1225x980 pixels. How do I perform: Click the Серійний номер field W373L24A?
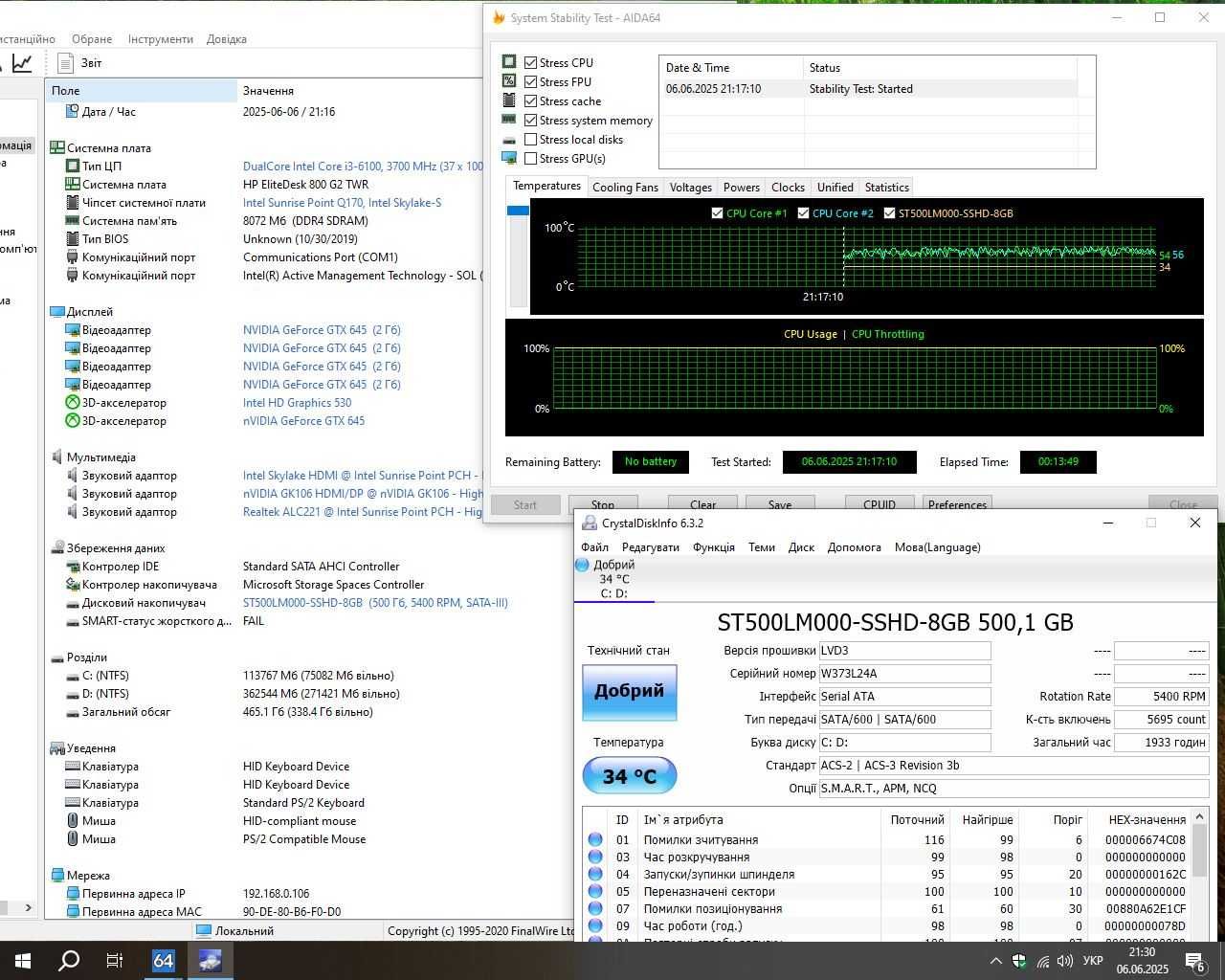[904, 674]
